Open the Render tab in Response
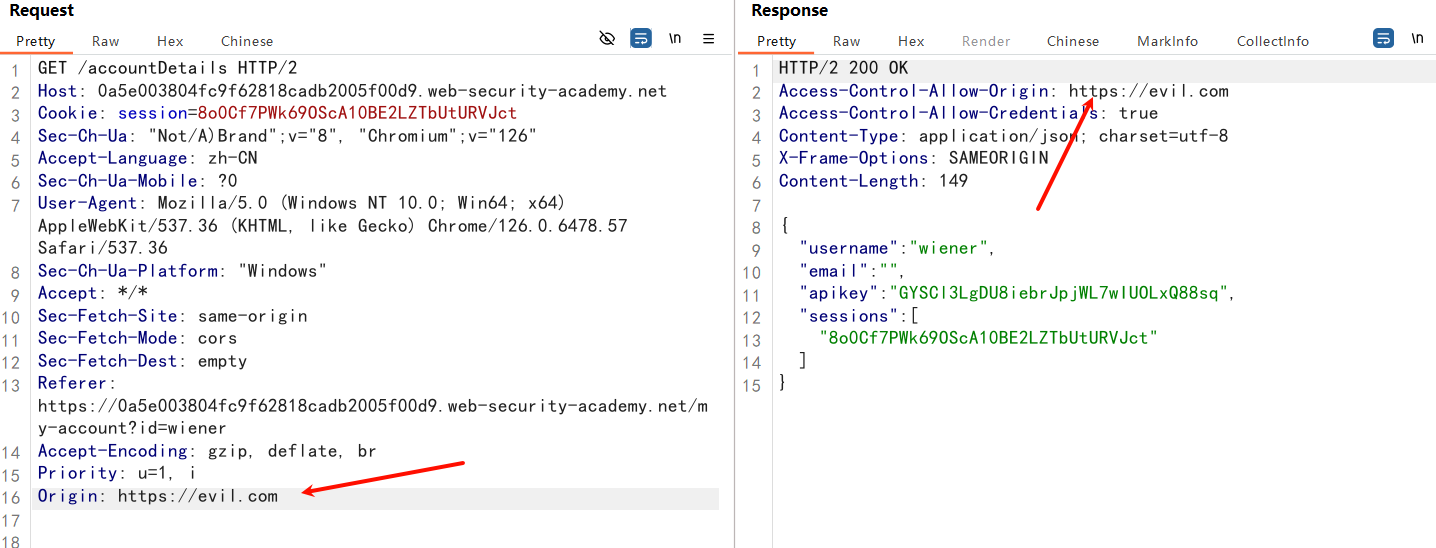The image size is (1436, 548). (x=986, y=41)
